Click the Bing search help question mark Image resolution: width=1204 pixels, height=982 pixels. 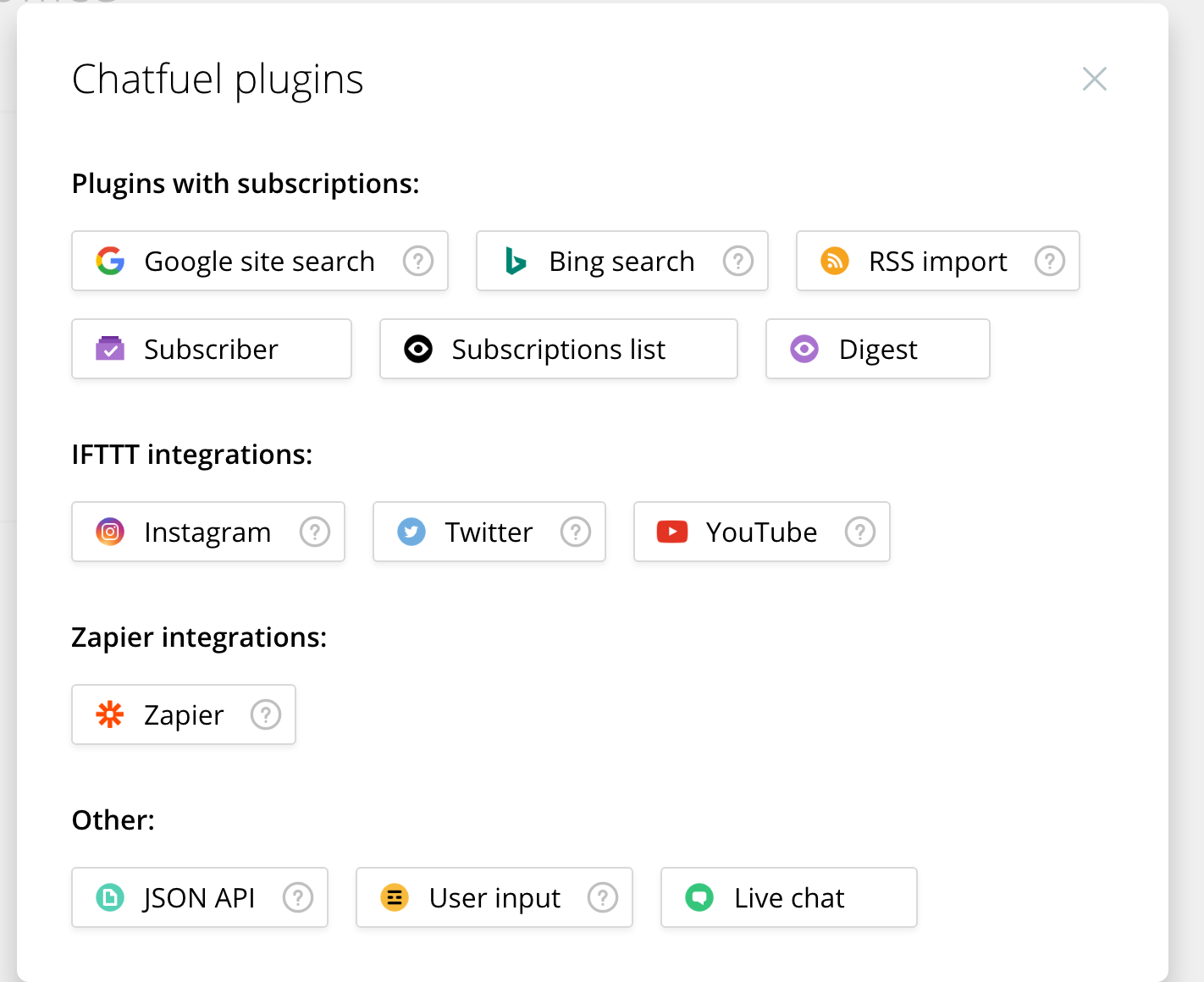[x=737, y=261]
